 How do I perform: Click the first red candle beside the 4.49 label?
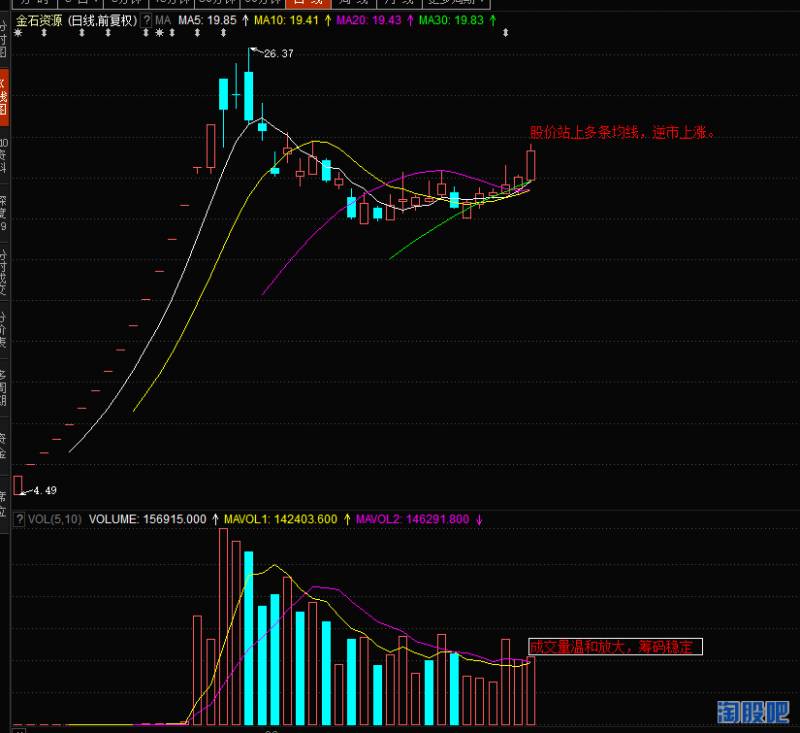click(18, 485)
